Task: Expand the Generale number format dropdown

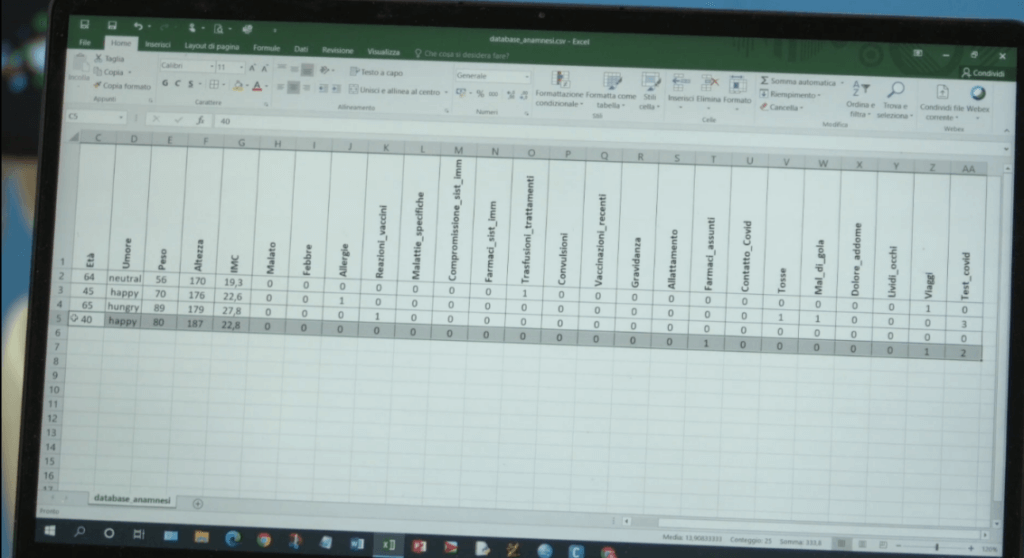Action: (x=492, y=76)
